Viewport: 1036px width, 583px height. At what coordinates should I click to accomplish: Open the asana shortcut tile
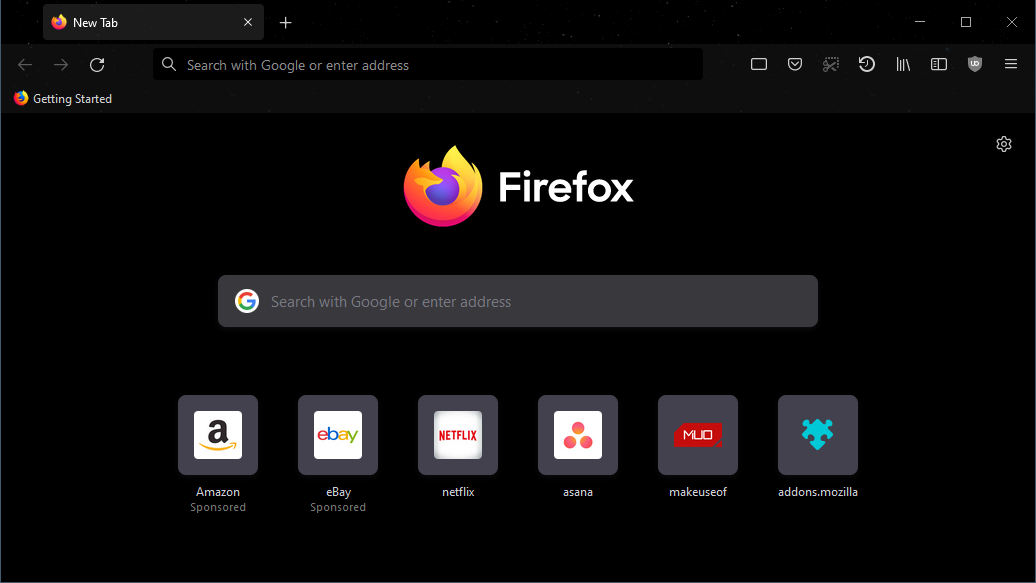(578, 435)
